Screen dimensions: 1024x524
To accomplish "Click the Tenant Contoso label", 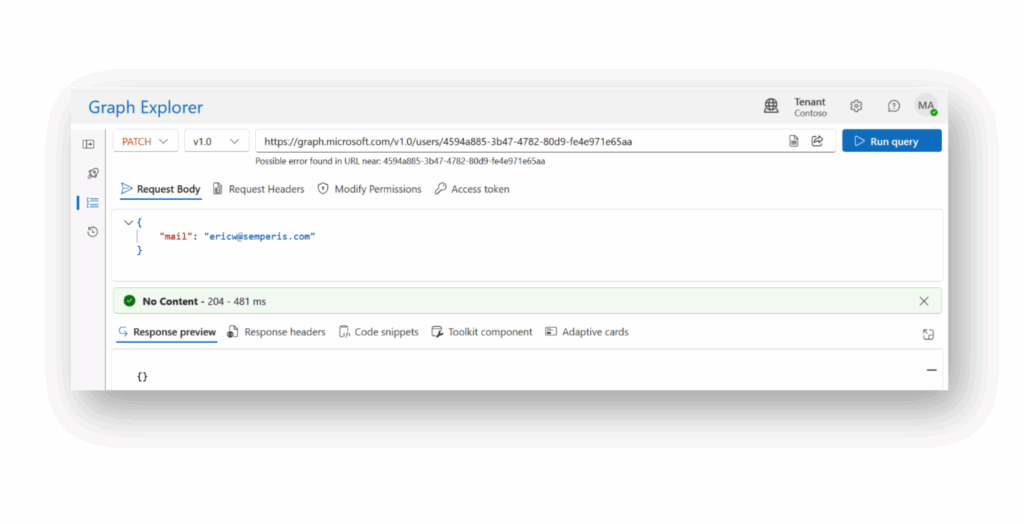I will pos(810,107).
